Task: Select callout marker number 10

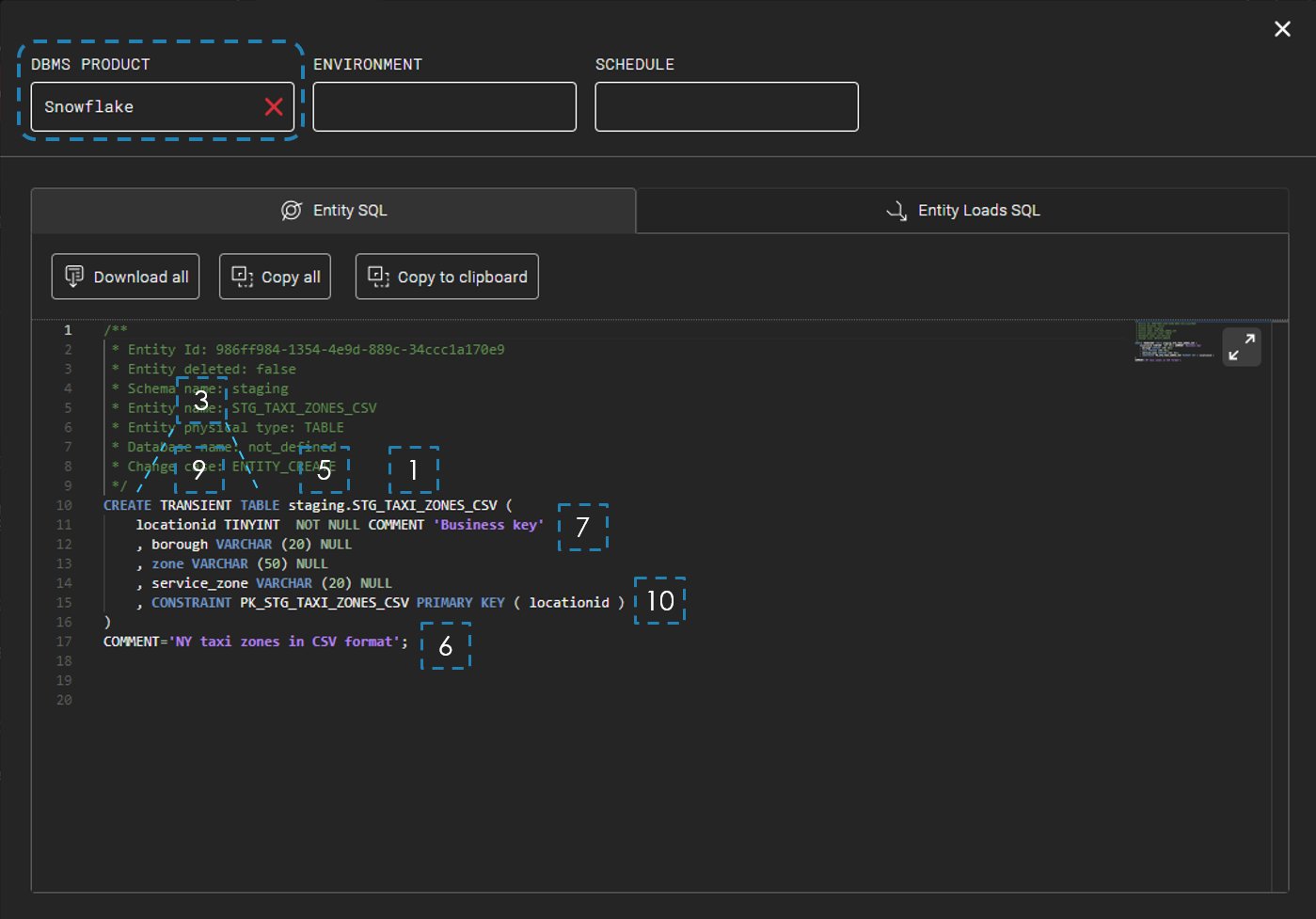Action: pyautogui.click(x=659, y=601)
